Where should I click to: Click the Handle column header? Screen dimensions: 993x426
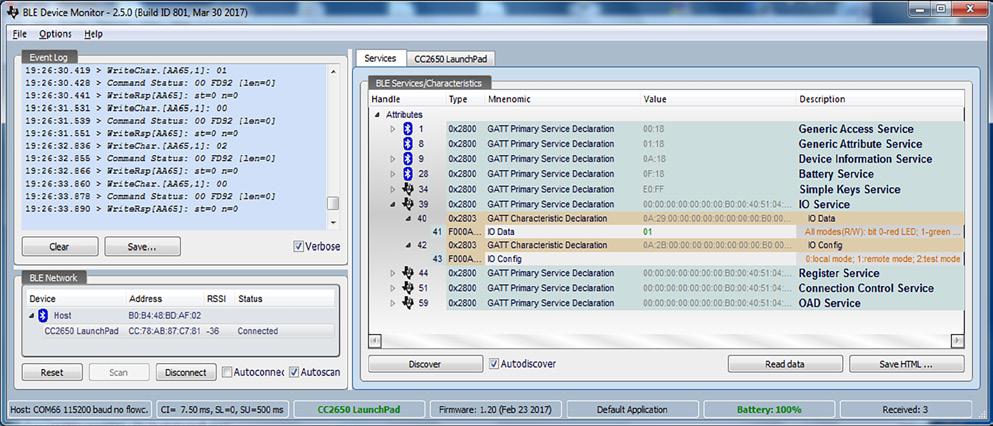(407, 99)
